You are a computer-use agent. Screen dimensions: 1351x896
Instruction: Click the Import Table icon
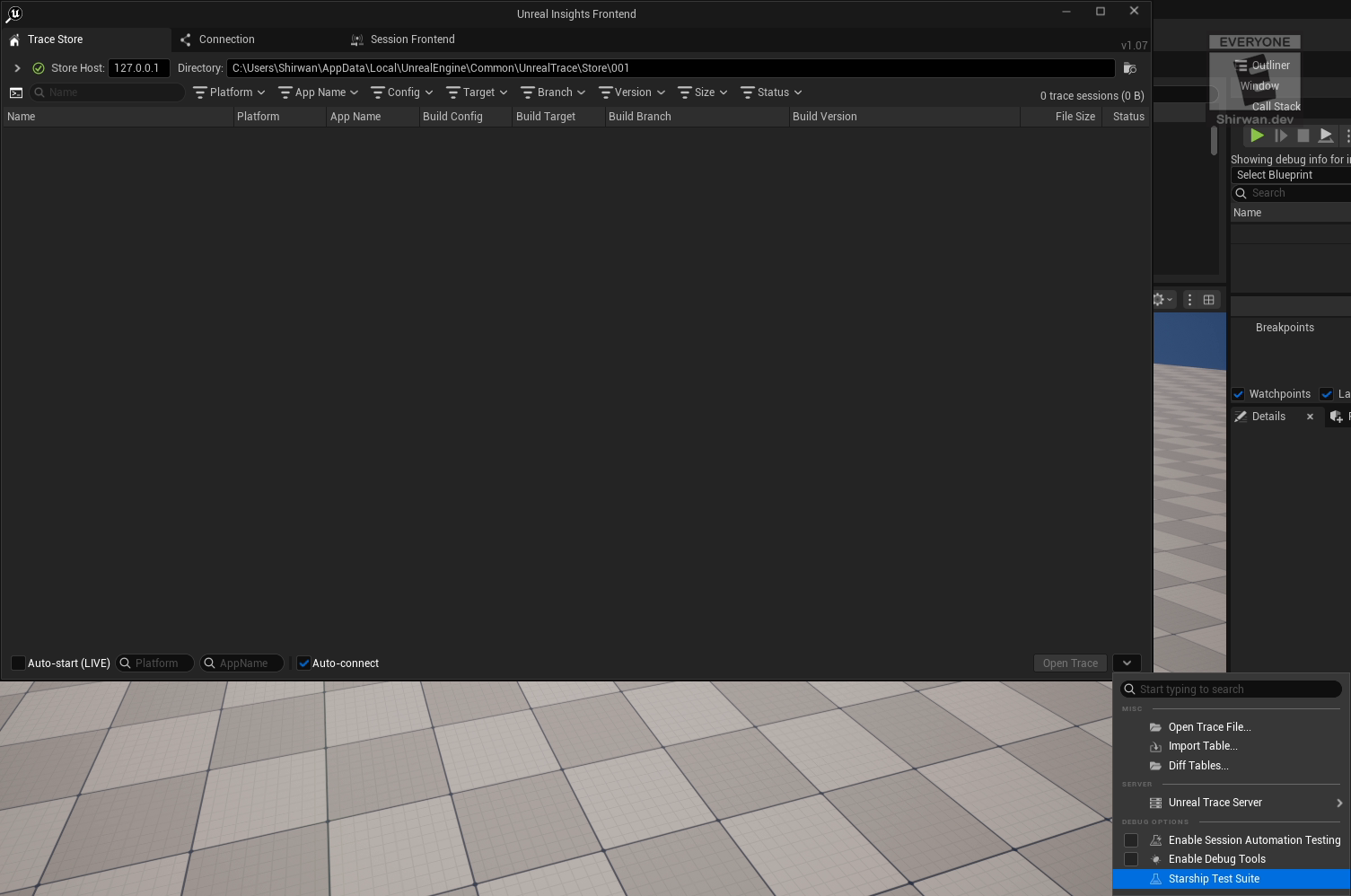point(1155,746)
